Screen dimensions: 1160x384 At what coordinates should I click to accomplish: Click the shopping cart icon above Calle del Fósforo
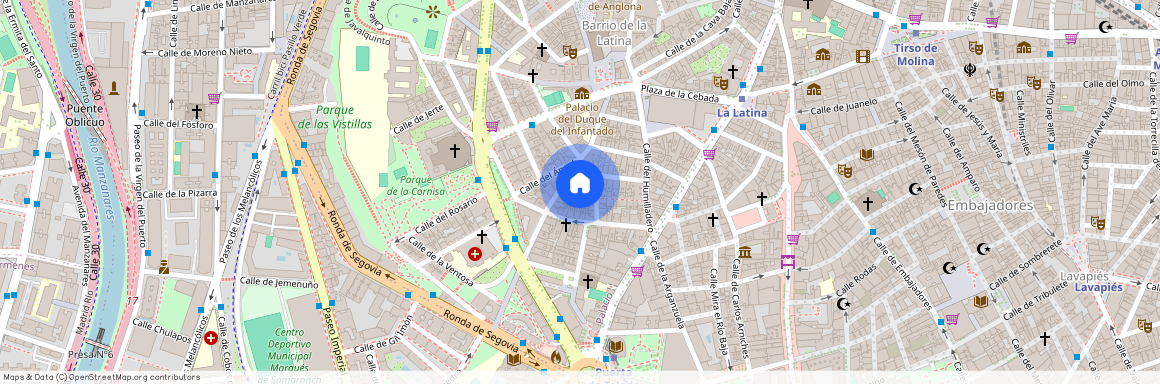(x=214, y=98)
